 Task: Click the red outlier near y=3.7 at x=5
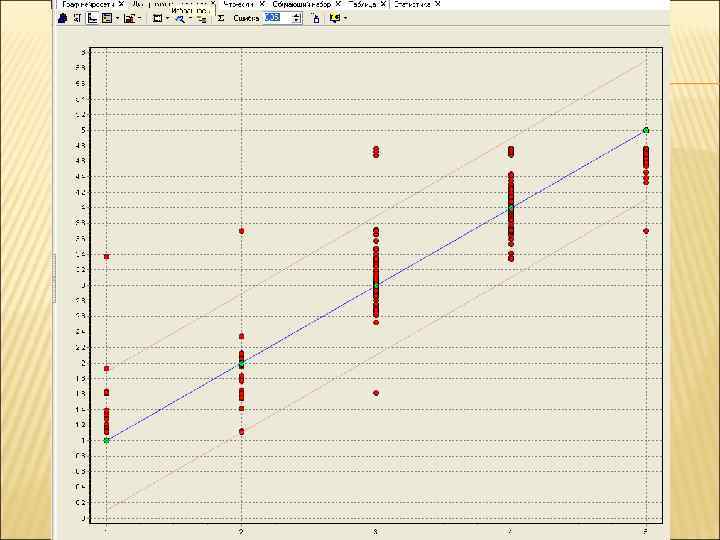[646, 231]
